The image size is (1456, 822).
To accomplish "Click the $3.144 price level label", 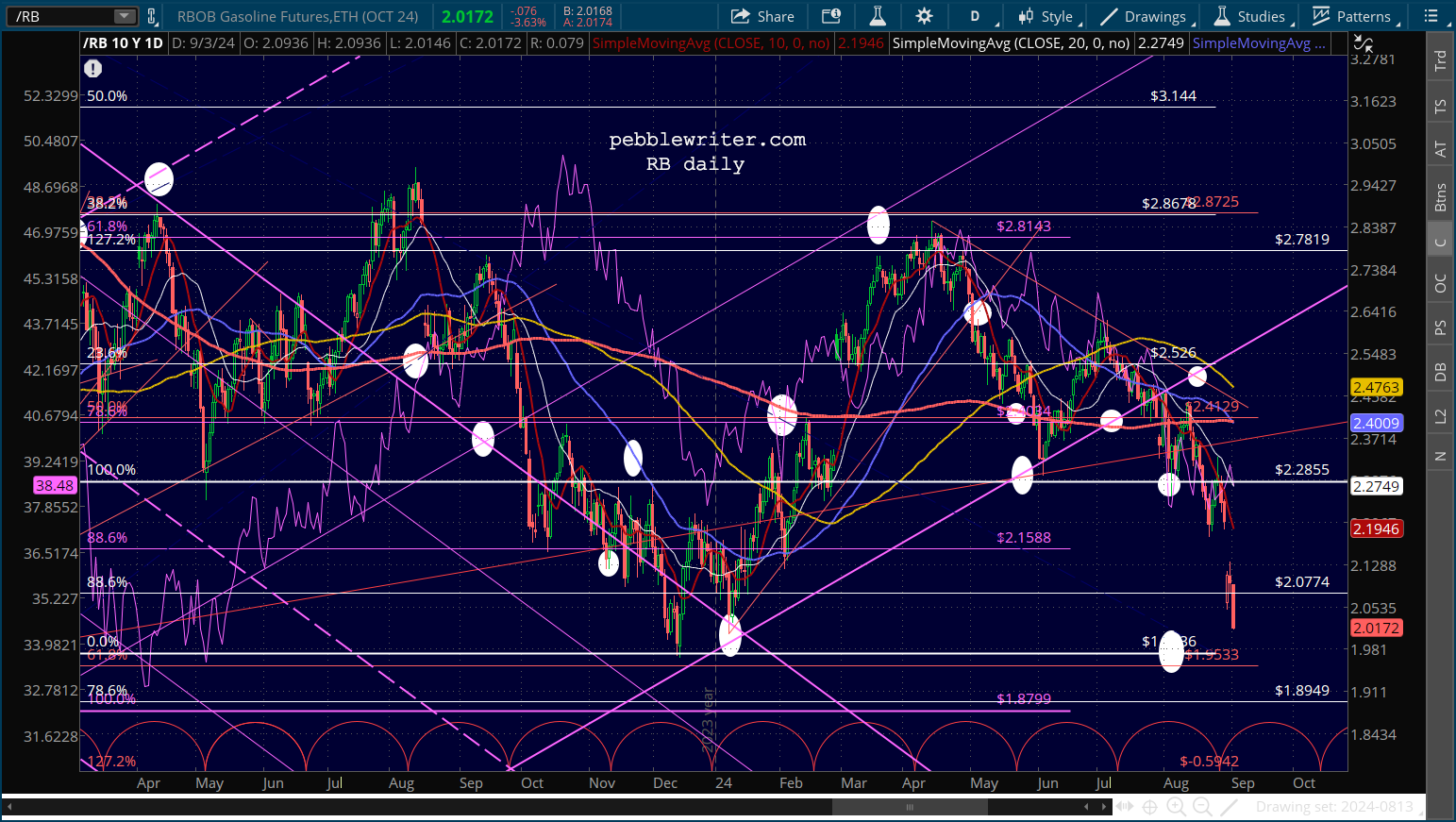I will (1173, 95).
